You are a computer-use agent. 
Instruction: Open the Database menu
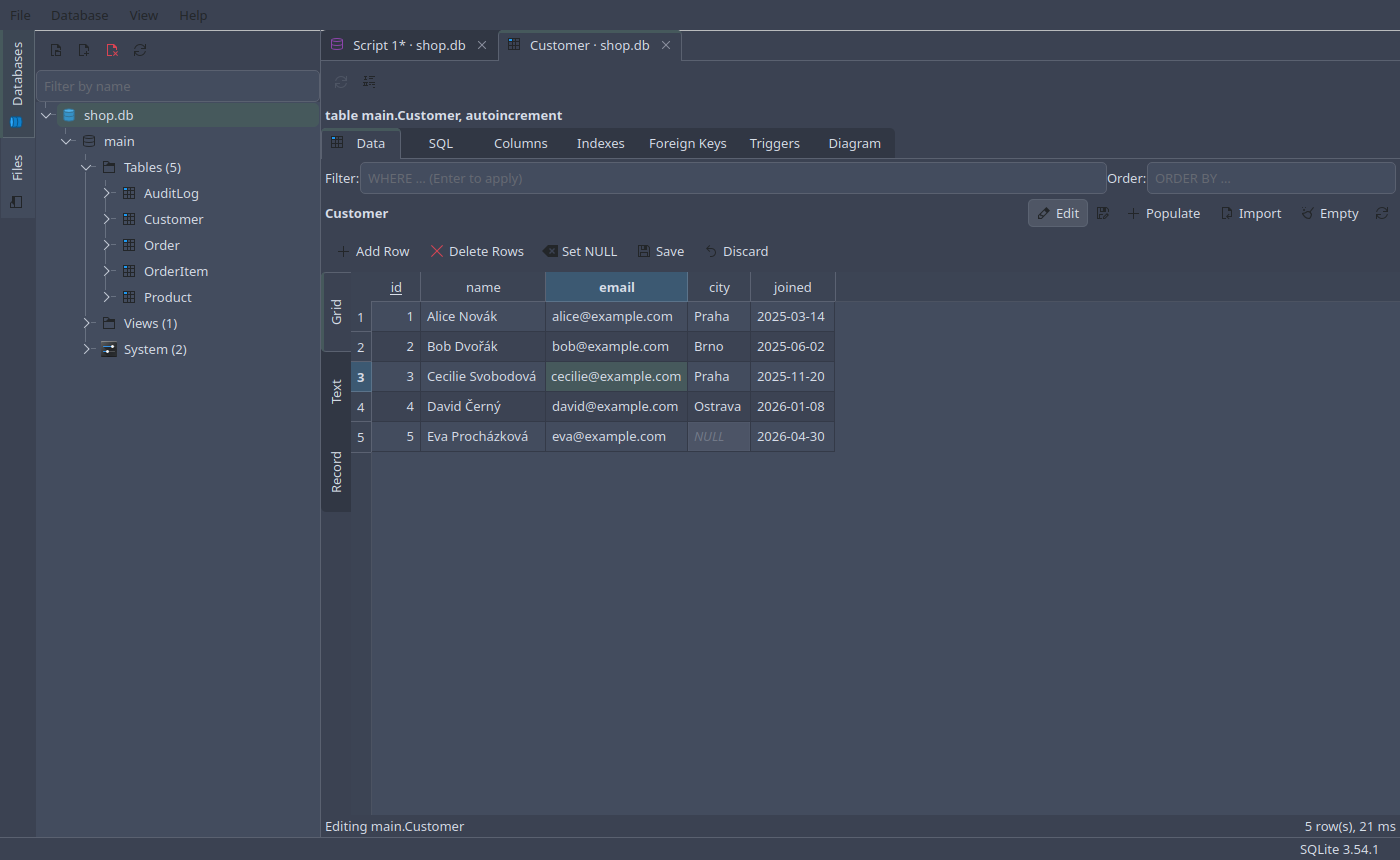click(x=80, y=15)
